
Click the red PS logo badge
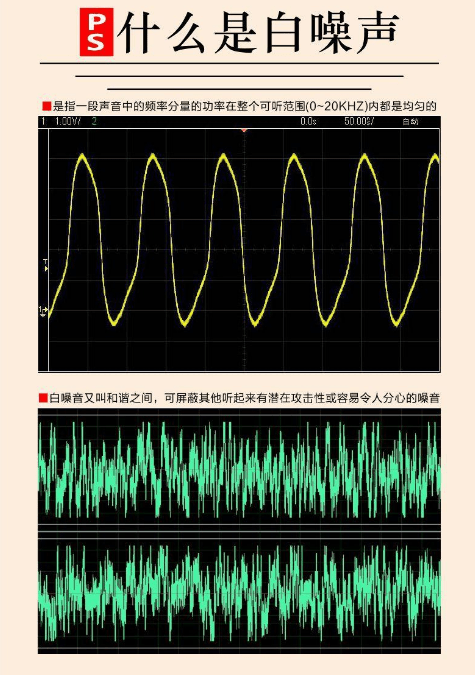tap(96, 32)
